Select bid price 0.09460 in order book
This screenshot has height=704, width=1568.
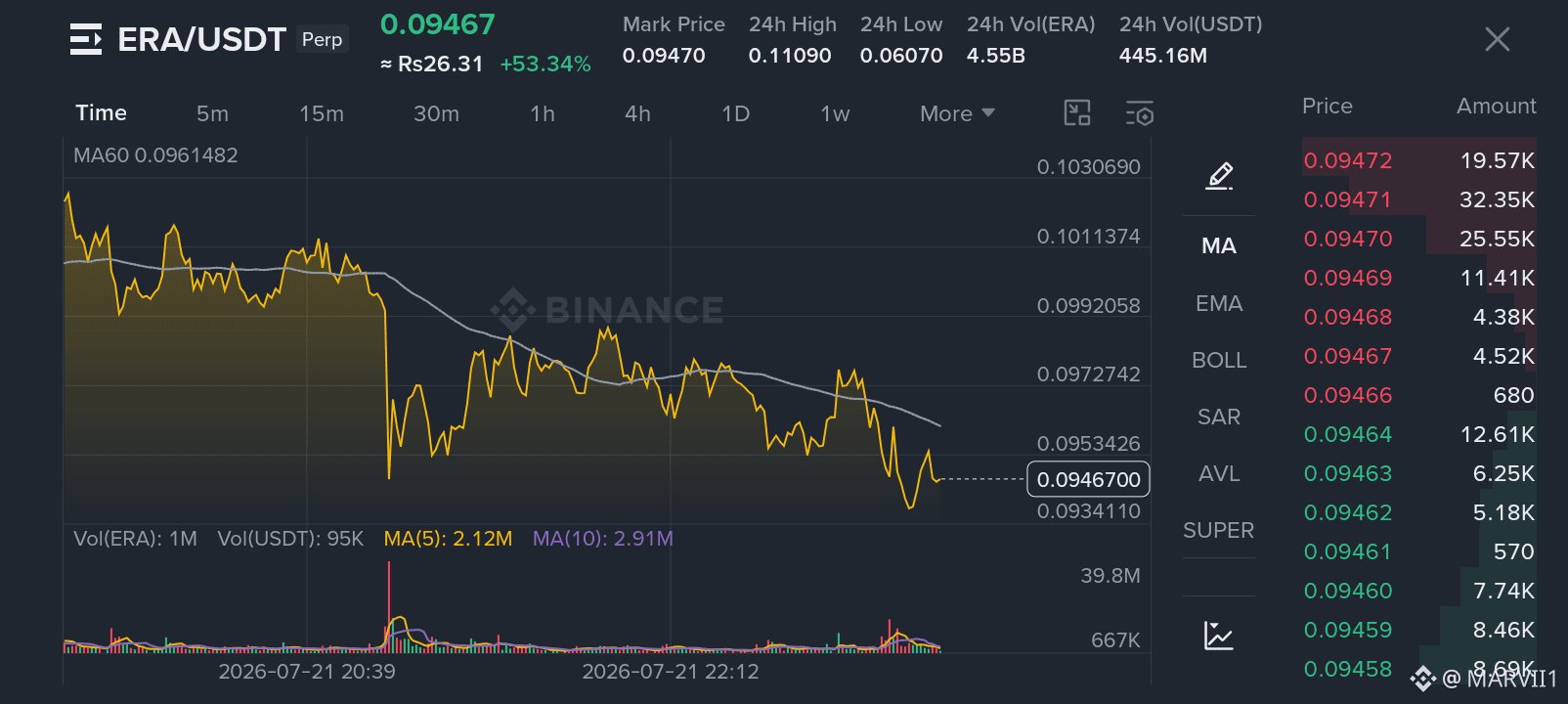click(1348, 591)
